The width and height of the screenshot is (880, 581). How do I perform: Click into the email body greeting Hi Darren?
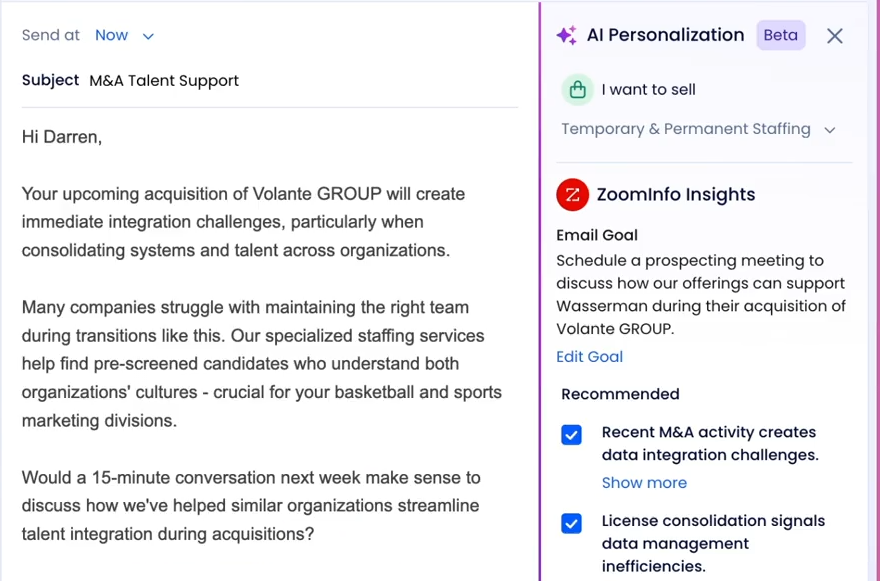click(62, 137)
